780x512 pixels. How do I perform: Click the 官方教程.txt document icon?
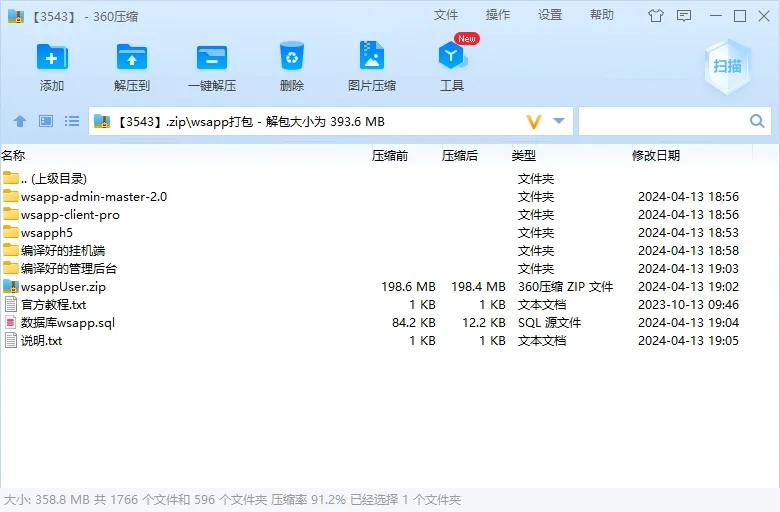(x=10, y=304)
